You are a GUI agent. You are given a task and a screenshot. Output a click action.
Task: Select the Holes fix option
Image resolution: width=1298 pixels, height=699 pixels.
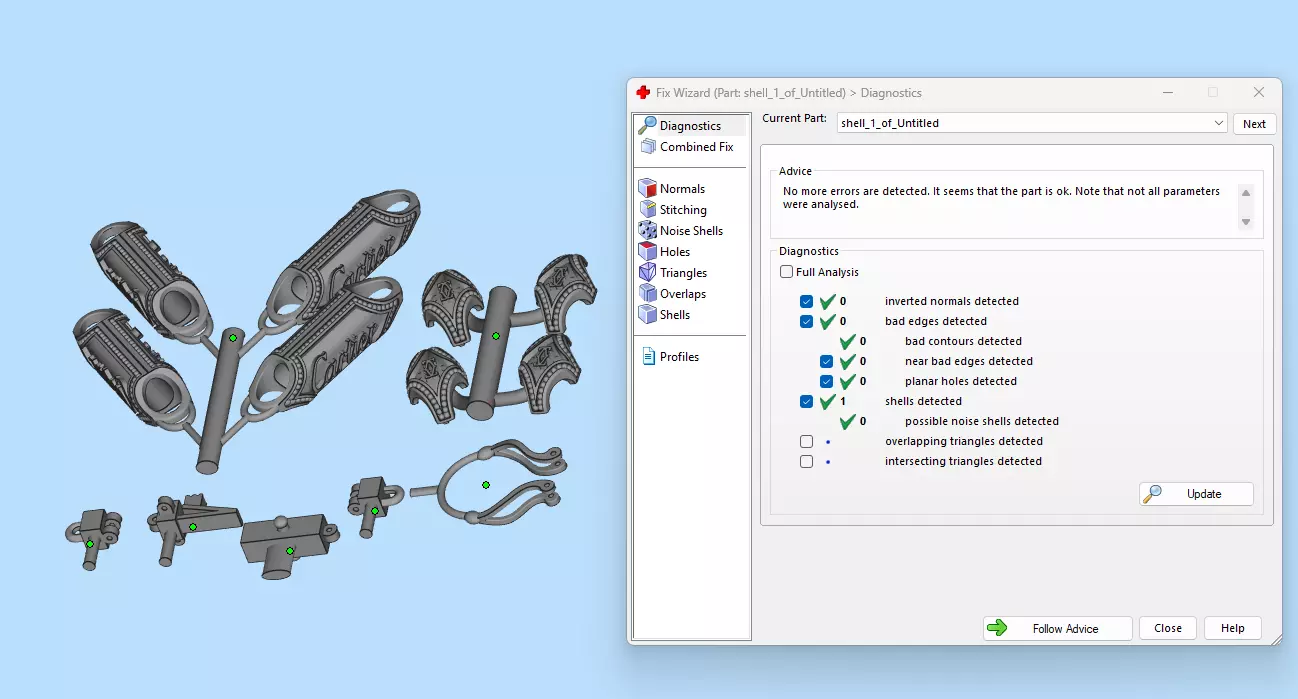click(666, 252)
